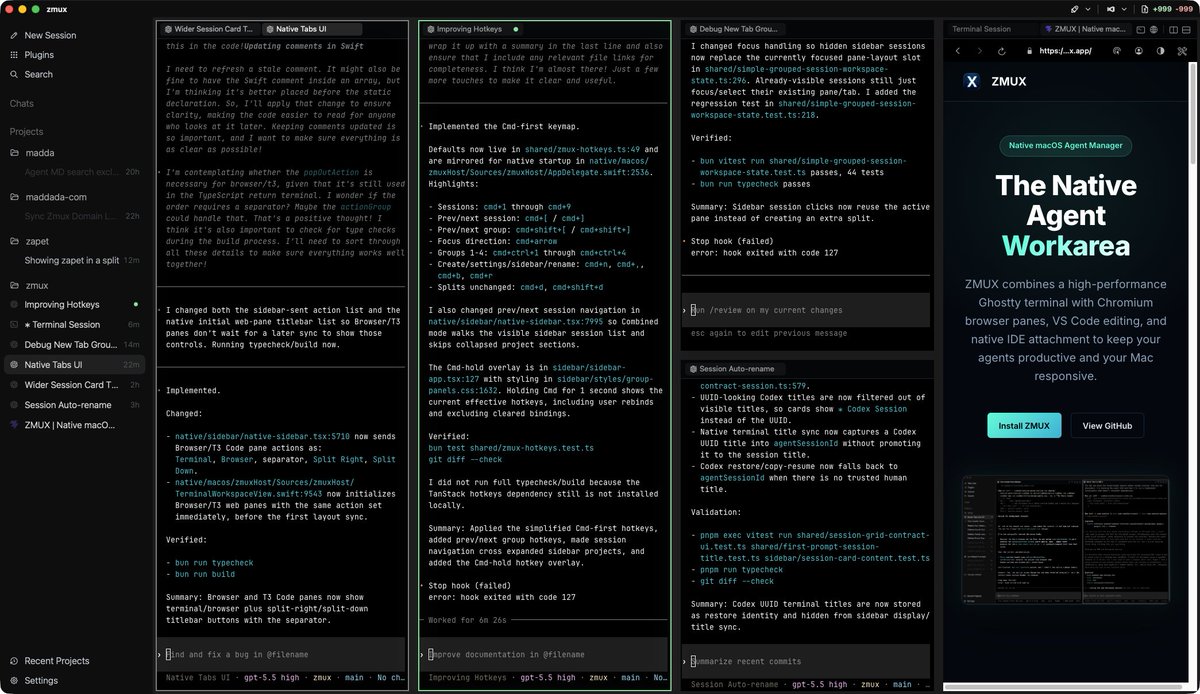Image resolution: width=1200 pixels, height=694 pixels.
Task: Click the Install ZMUX button
Action: pos(1024,425)
